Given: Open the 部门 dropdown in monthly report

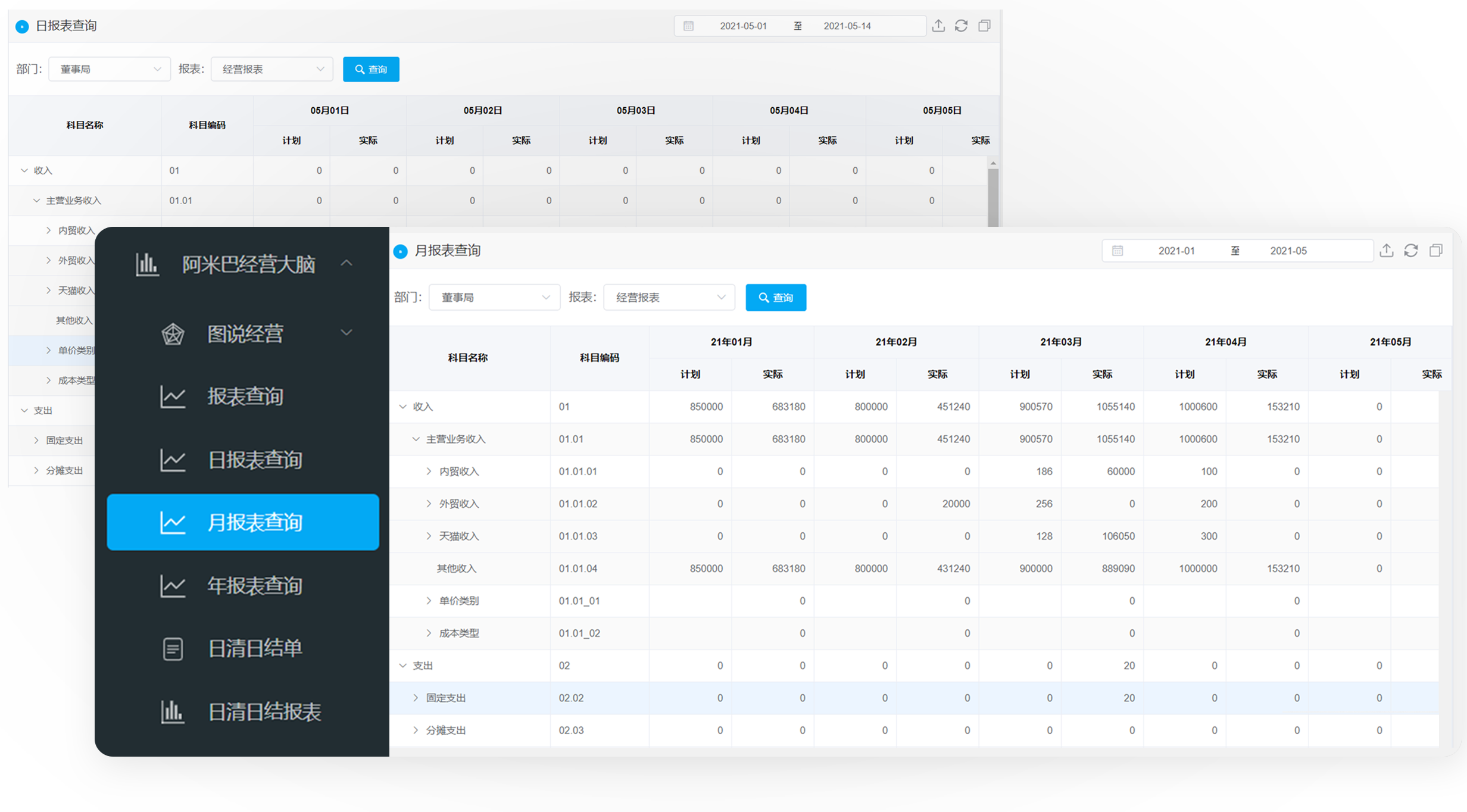Looking at the screenshot, I should click(494, 297).
